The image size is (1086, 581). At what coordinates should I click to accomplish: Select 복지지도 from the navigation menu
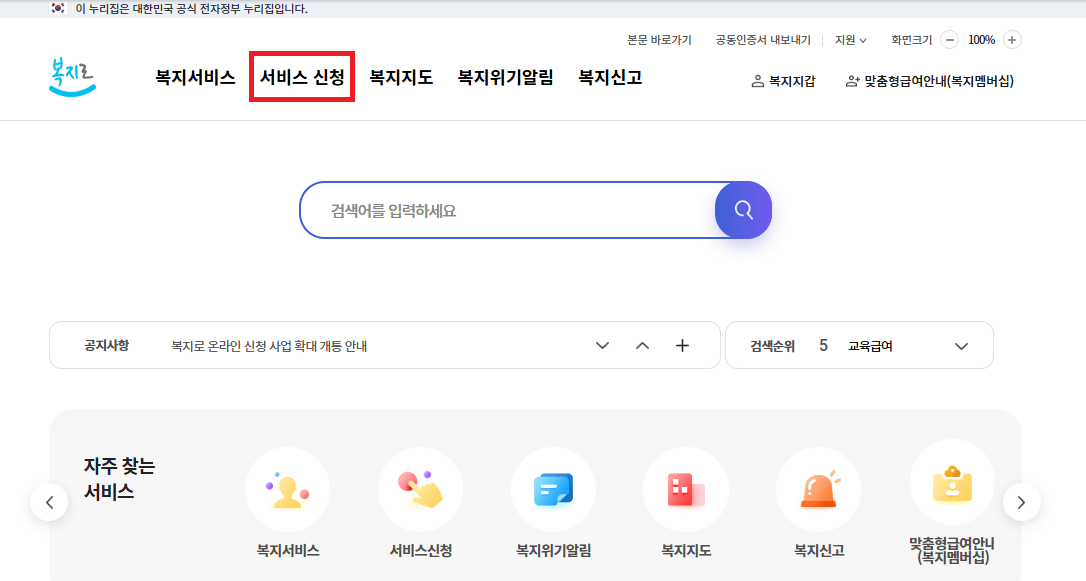tap(401, 77)
